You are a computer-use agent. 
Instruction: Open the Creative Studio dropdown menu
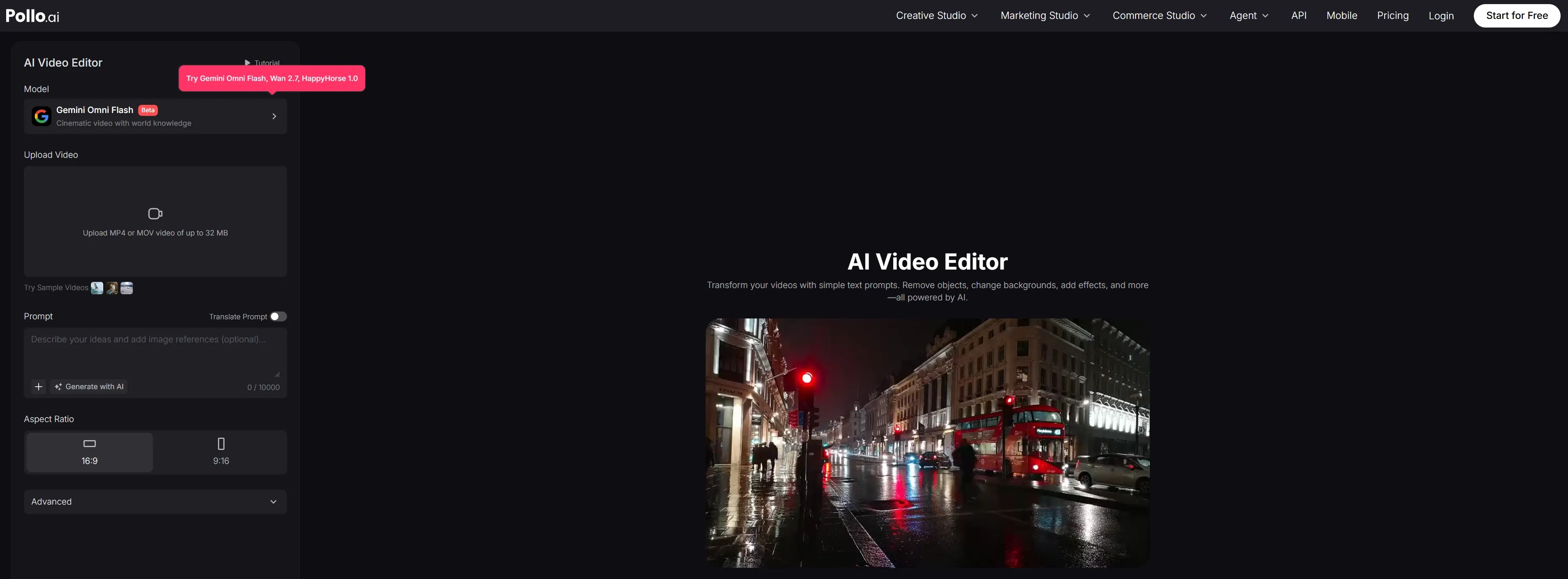937,16
